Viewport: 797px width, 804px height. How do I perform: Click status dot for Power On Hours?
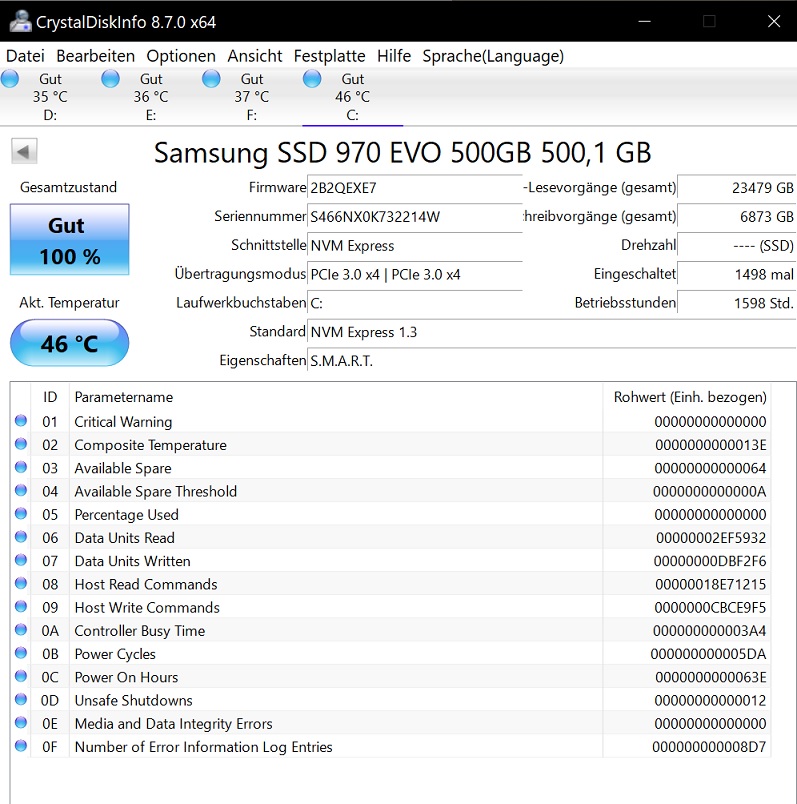pos(21,676)
